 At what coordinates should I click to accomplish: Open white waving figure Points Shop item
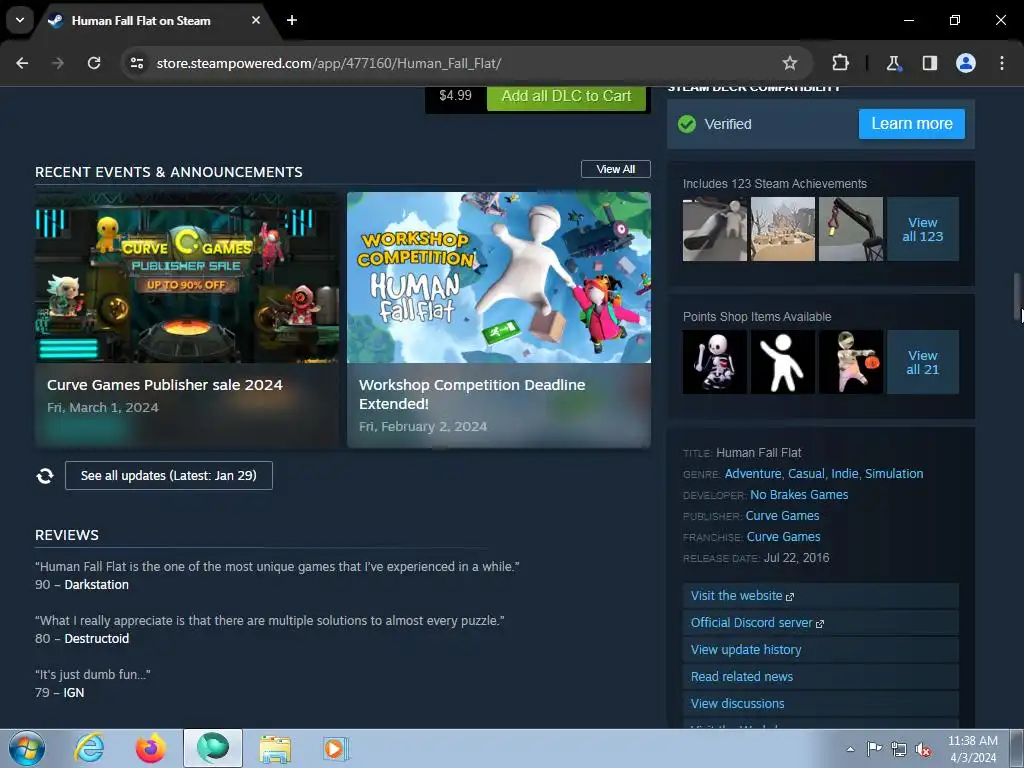pos(782,362)
